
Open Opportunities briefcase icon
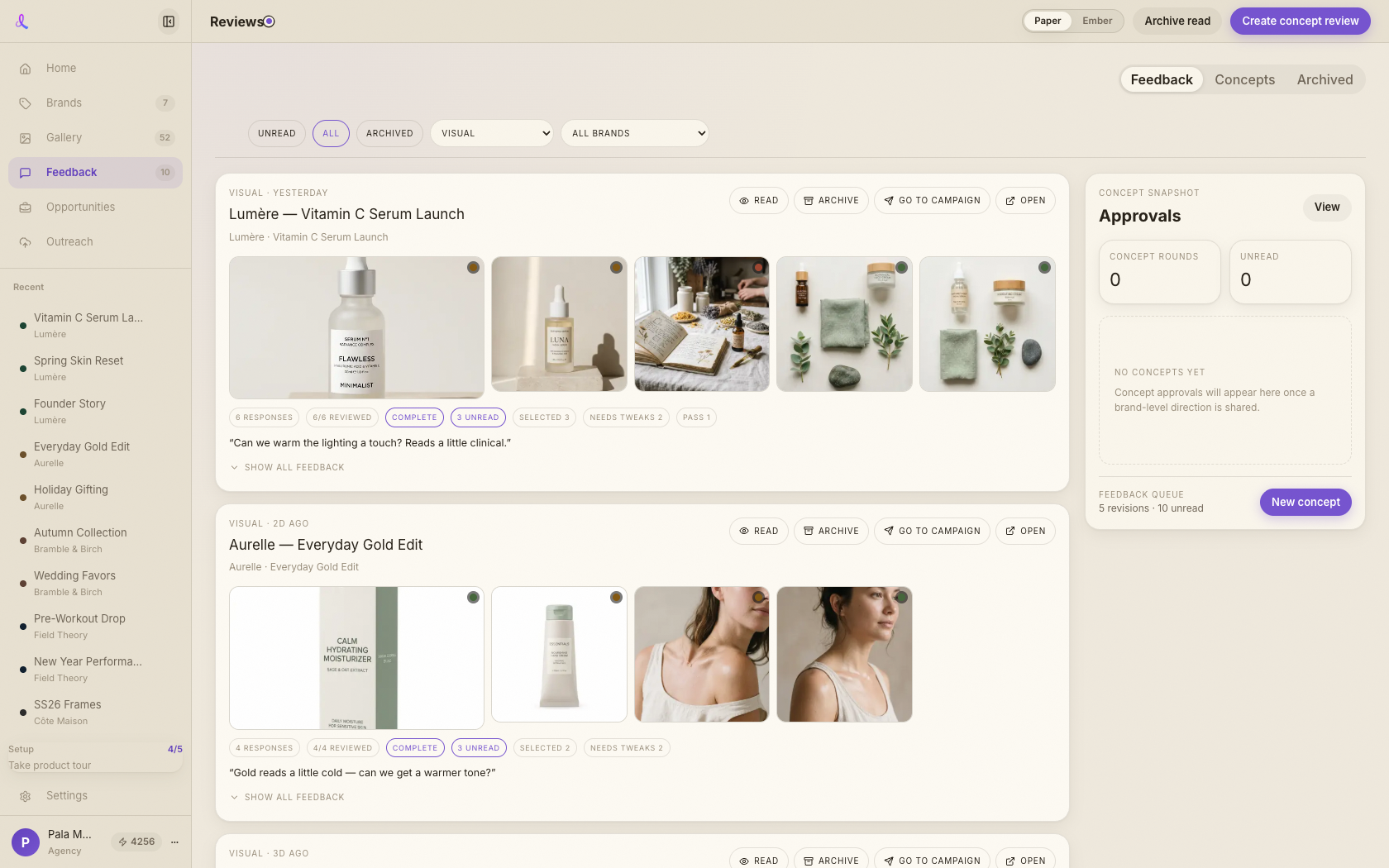pos(26,207)
